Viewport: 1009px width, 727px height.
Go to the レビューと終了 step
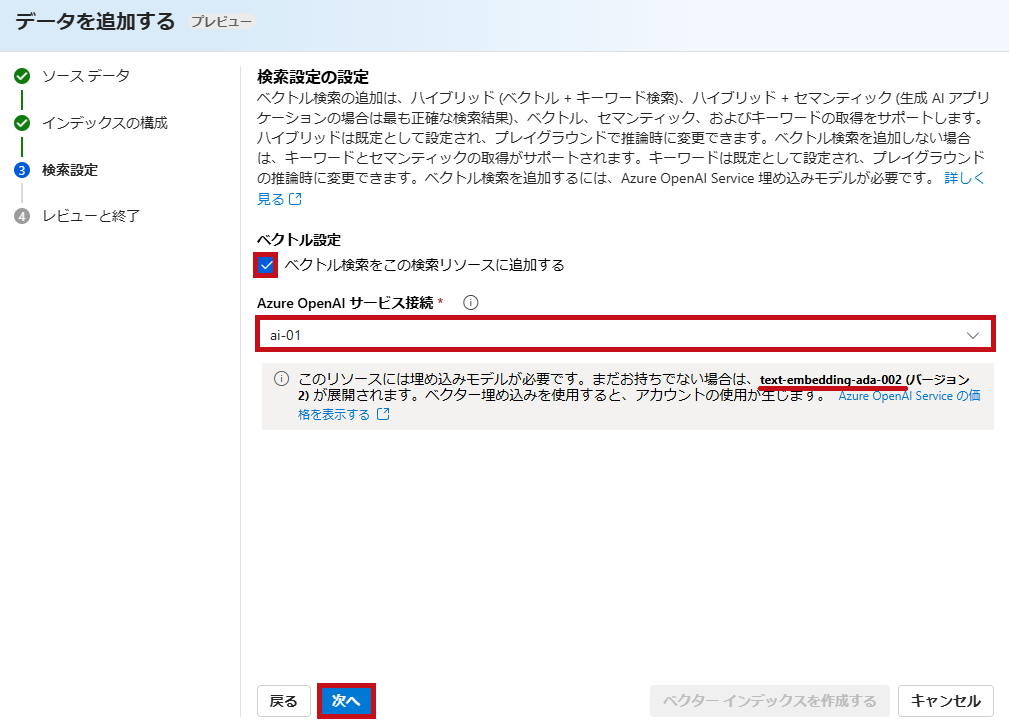[91, 216]
